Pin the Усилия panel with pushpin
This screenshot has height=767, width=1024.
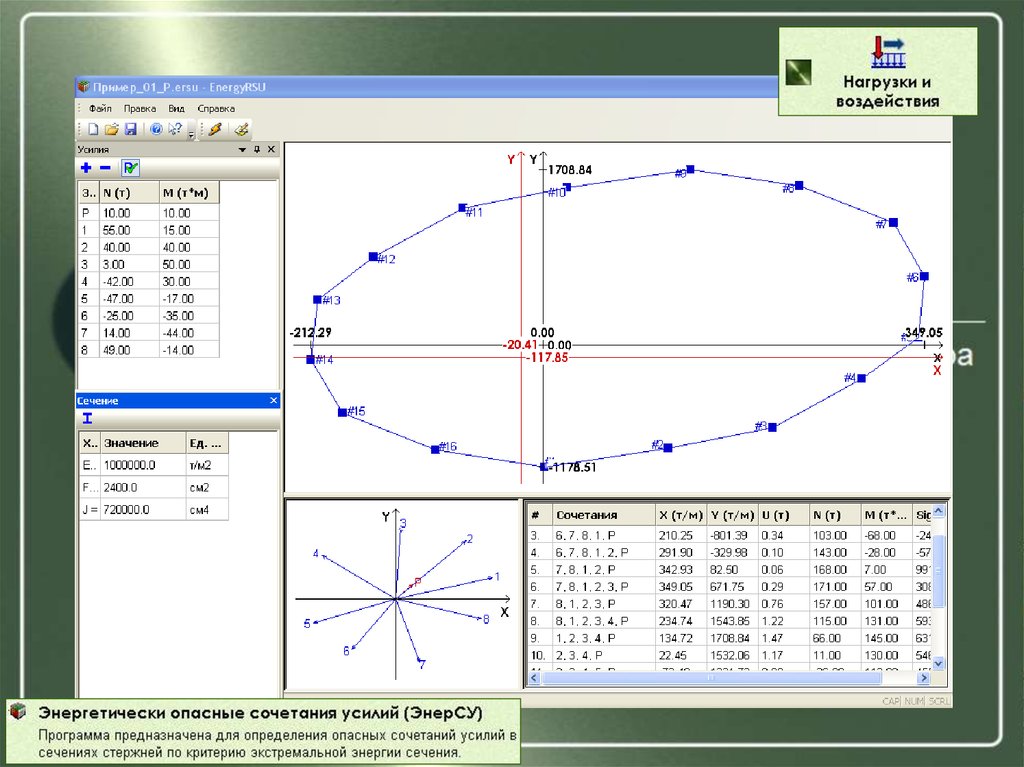point(256,149)
